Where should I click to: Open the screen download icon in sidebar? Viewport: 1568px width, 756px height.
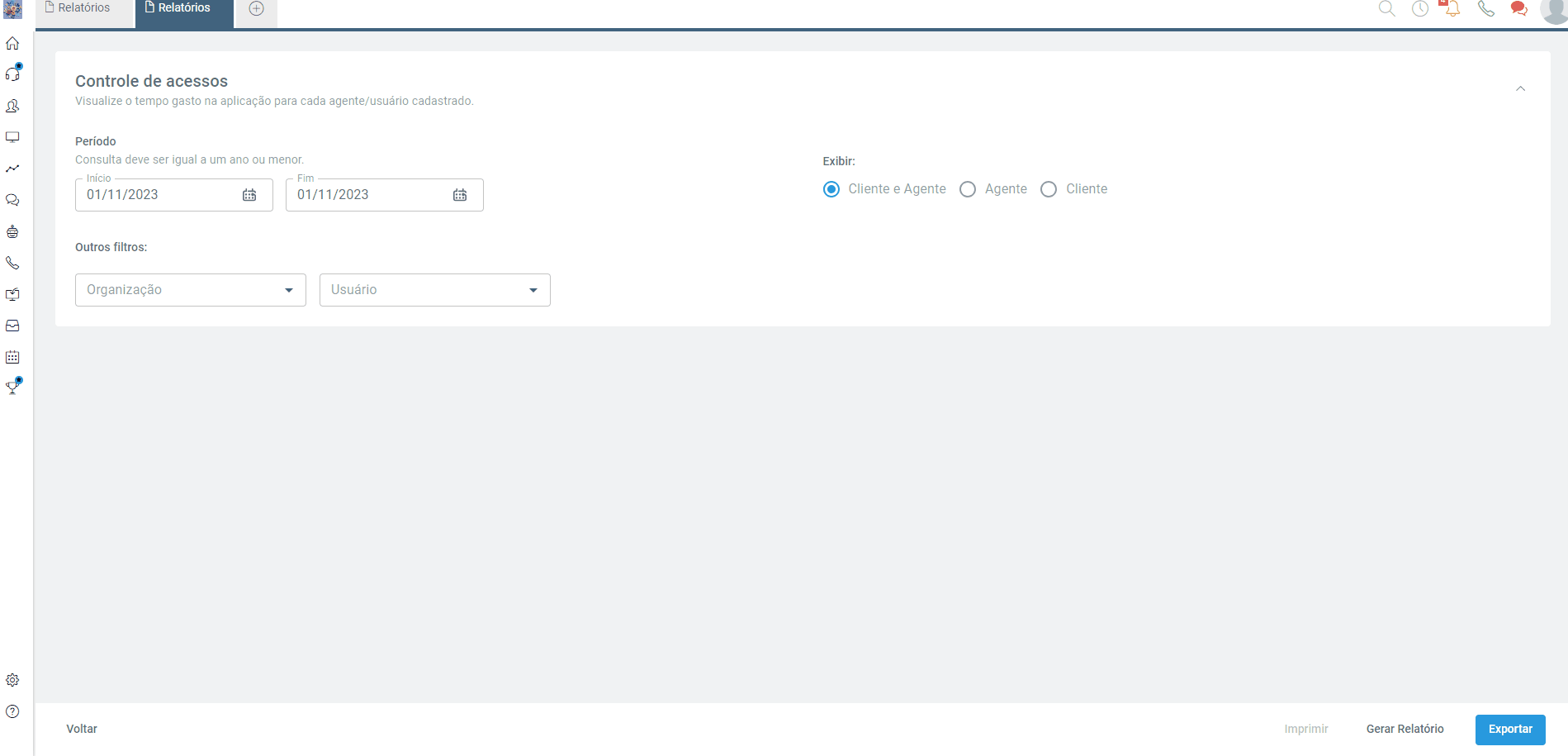click(12, 294)
